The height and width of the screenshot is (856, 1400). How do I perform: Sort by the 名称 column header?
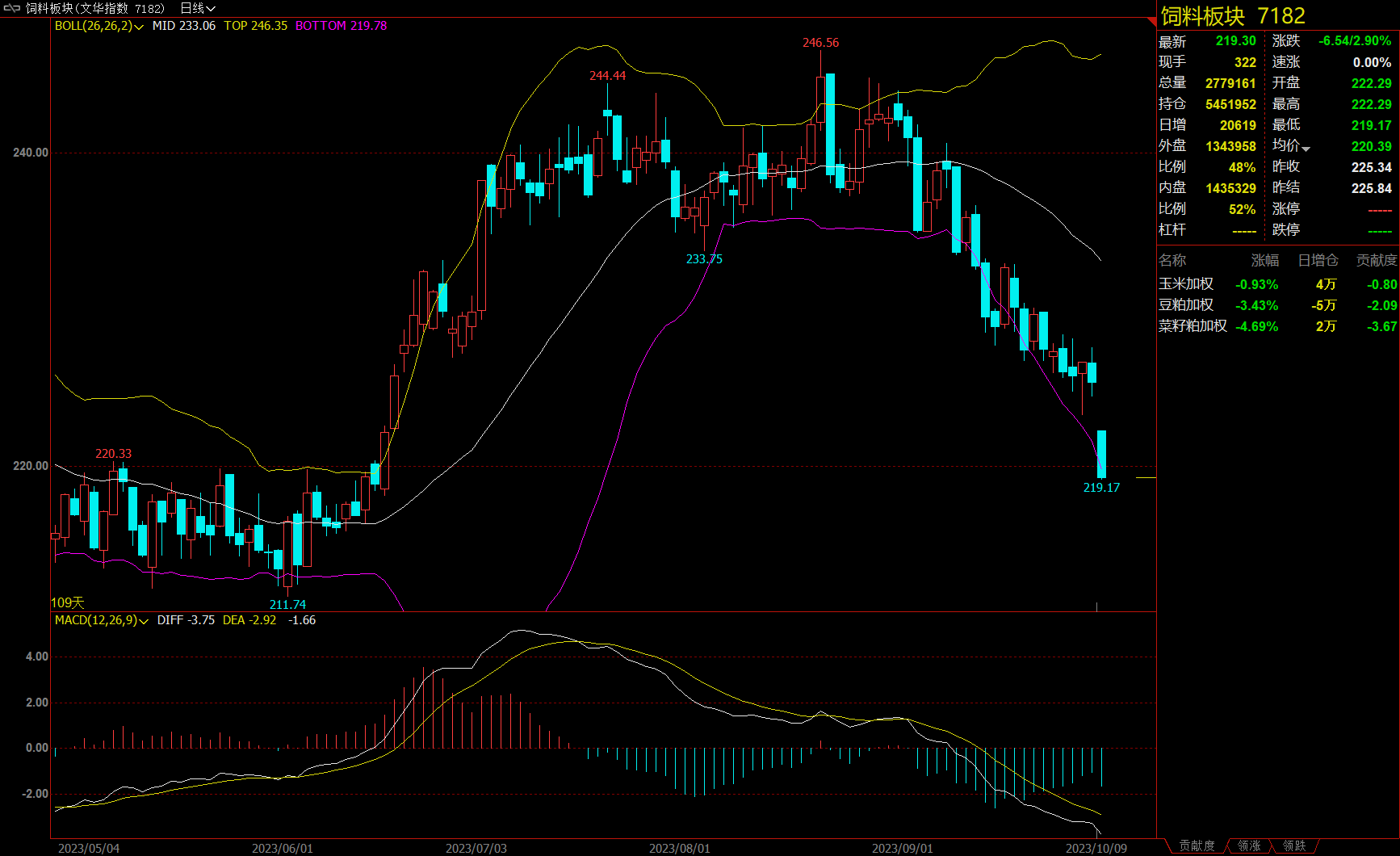tap(1172, 260)
